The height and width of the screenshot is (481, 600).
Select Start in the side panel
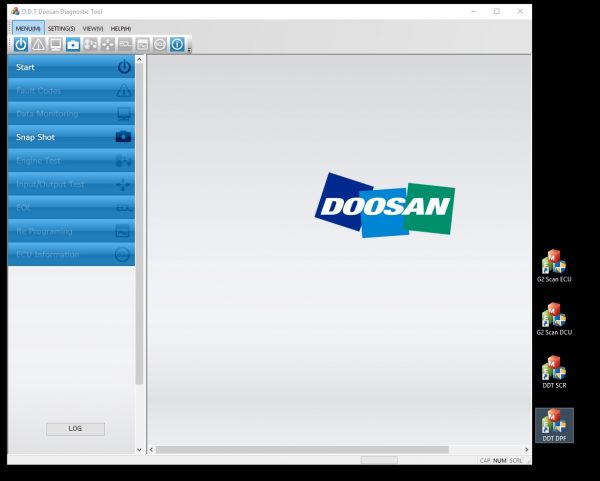pos(71,67)
